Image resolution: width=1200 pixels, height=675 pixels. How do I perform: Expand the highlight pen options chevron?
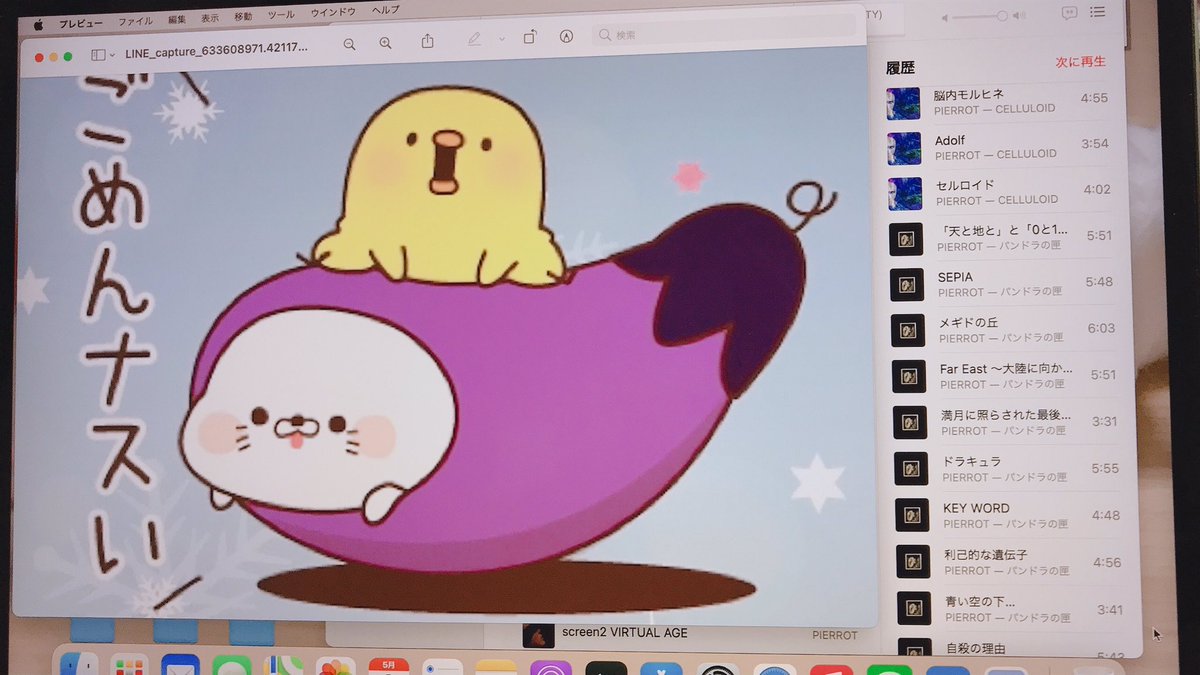coord(501,39)
